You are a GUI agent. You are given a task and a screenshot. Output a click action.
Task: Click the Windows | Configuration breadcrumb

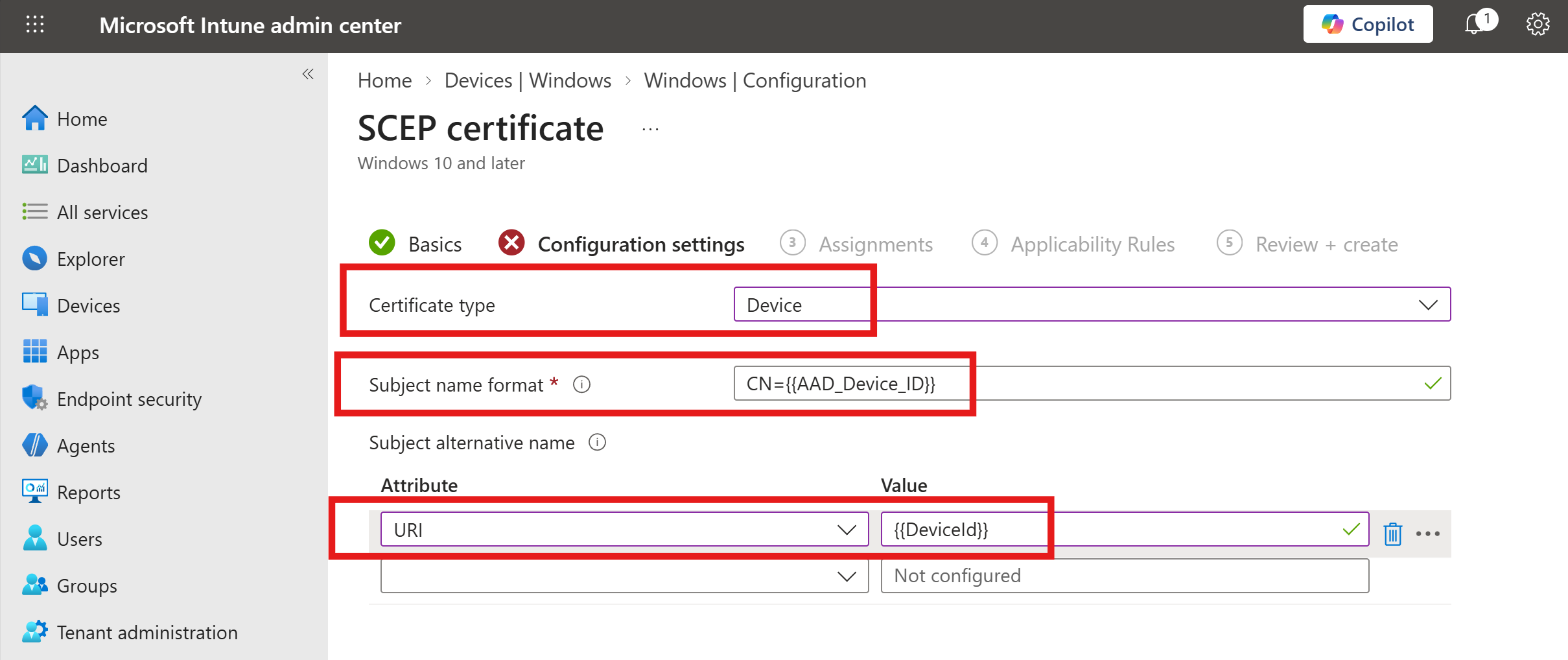tap(755, 80)
